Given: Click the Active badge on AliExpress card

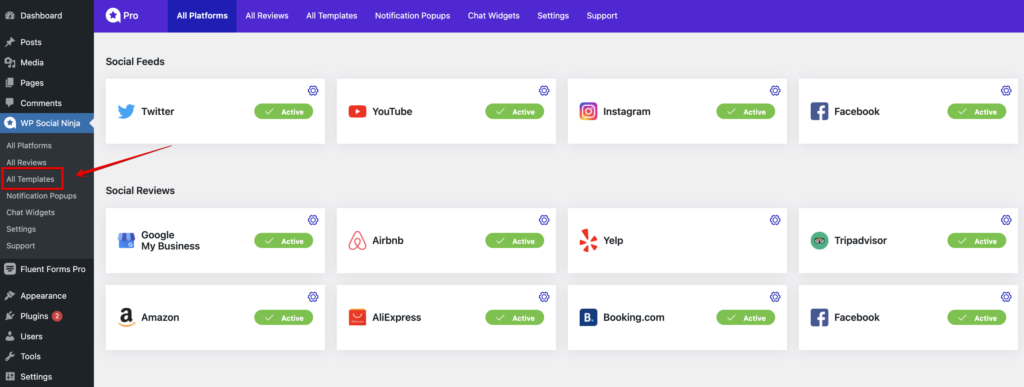Looking at the screenshot, I should click(x=515, y=318).
